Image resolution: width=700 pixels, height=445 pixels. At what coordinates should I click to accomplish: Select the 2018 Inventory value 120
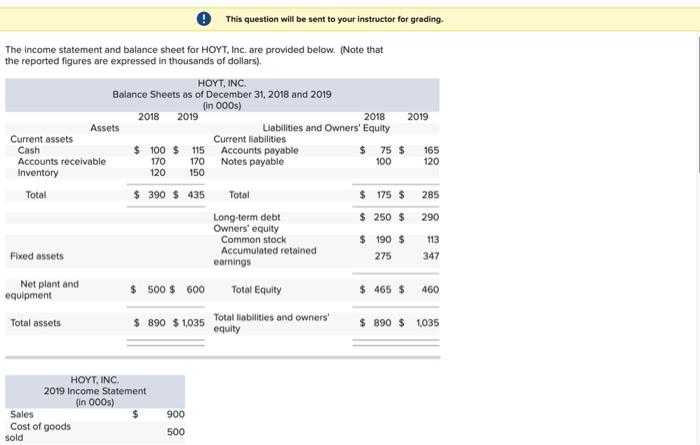pyautogui.click(x=158, y=173)
